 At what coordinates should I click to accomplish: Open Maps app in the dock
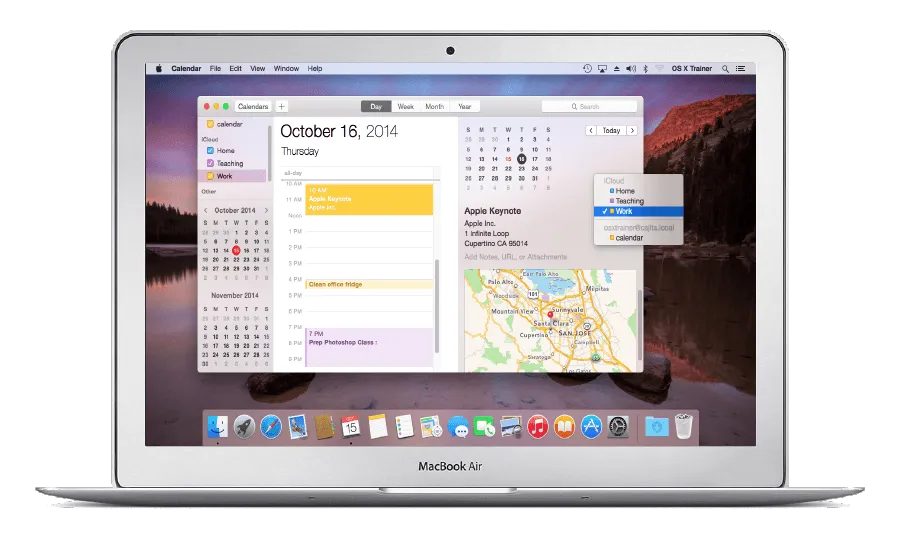pyautogui.click(x=431, y=427)
